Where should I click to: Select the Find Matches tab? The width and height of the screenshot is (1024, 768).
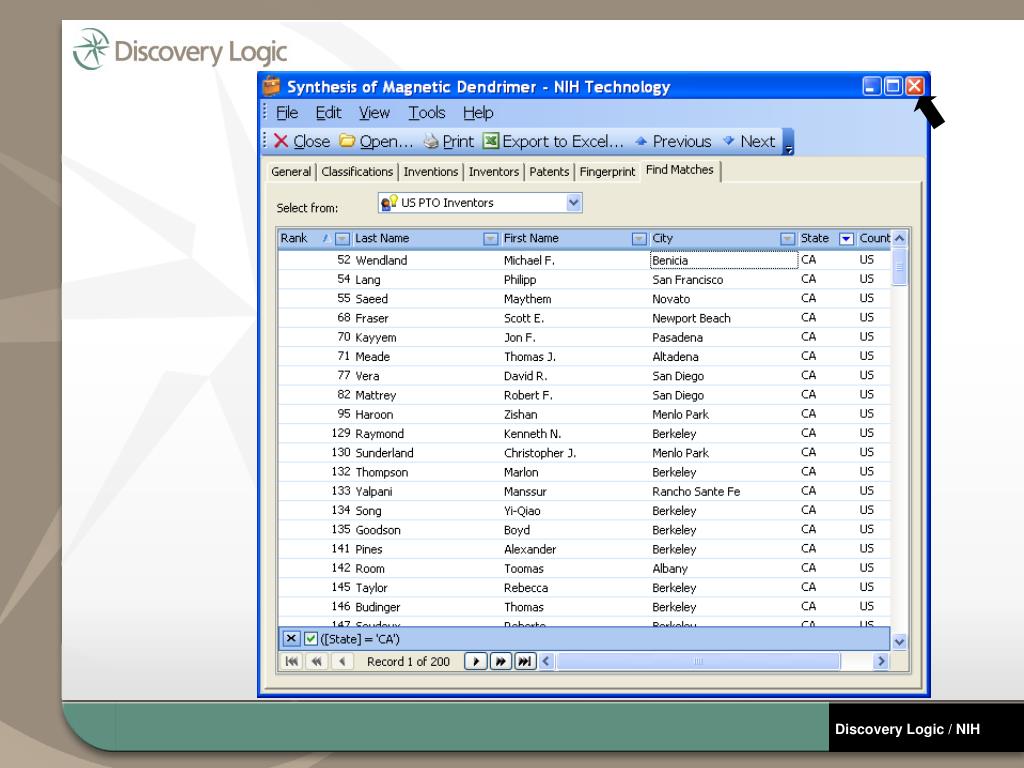click(x=680, y=170)
